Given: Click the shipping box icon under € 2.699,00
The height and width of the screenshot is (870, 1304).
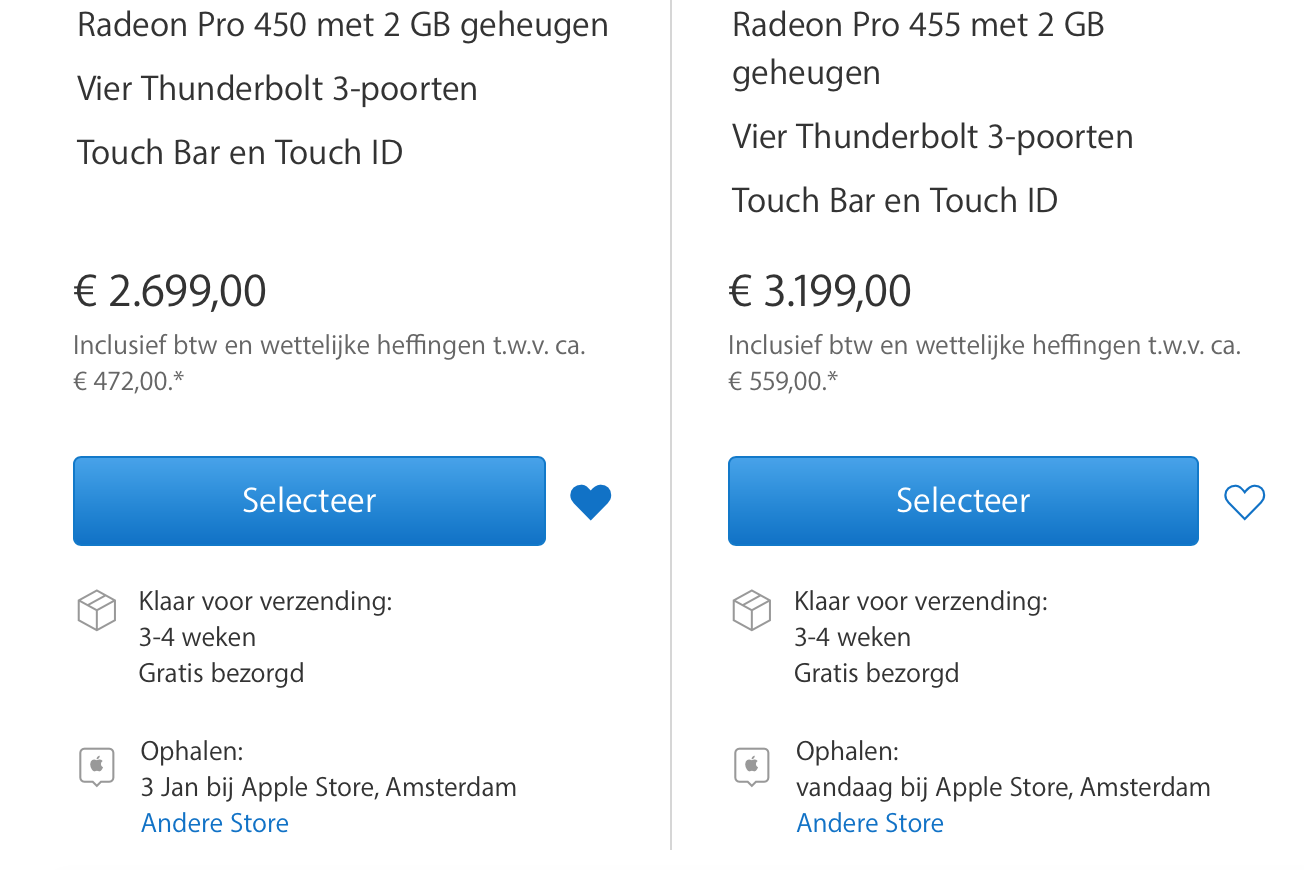Looking at the screenshot, I should (x=97, y=610).
